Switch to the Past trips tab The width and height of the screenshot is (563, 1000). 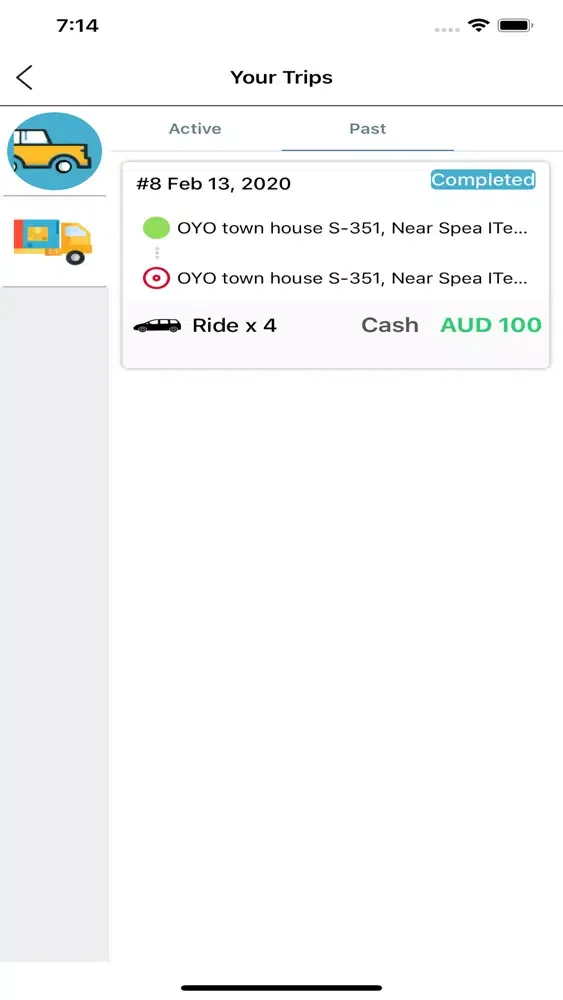(x=368, y=129)
